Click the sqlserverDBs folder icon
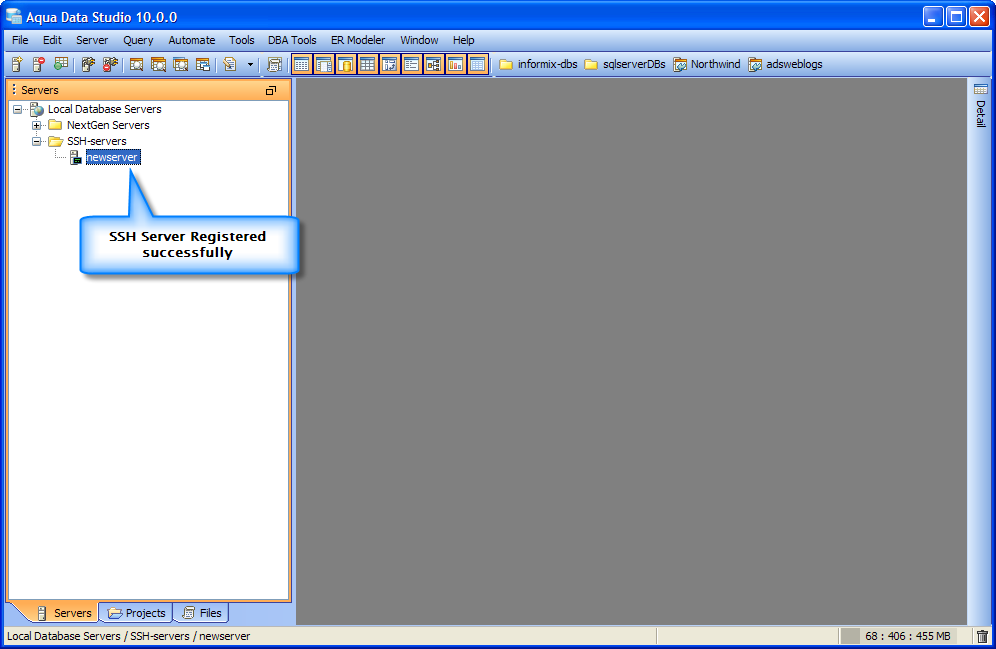Screen dimensions: 996x649 click(x=591, y=64)
